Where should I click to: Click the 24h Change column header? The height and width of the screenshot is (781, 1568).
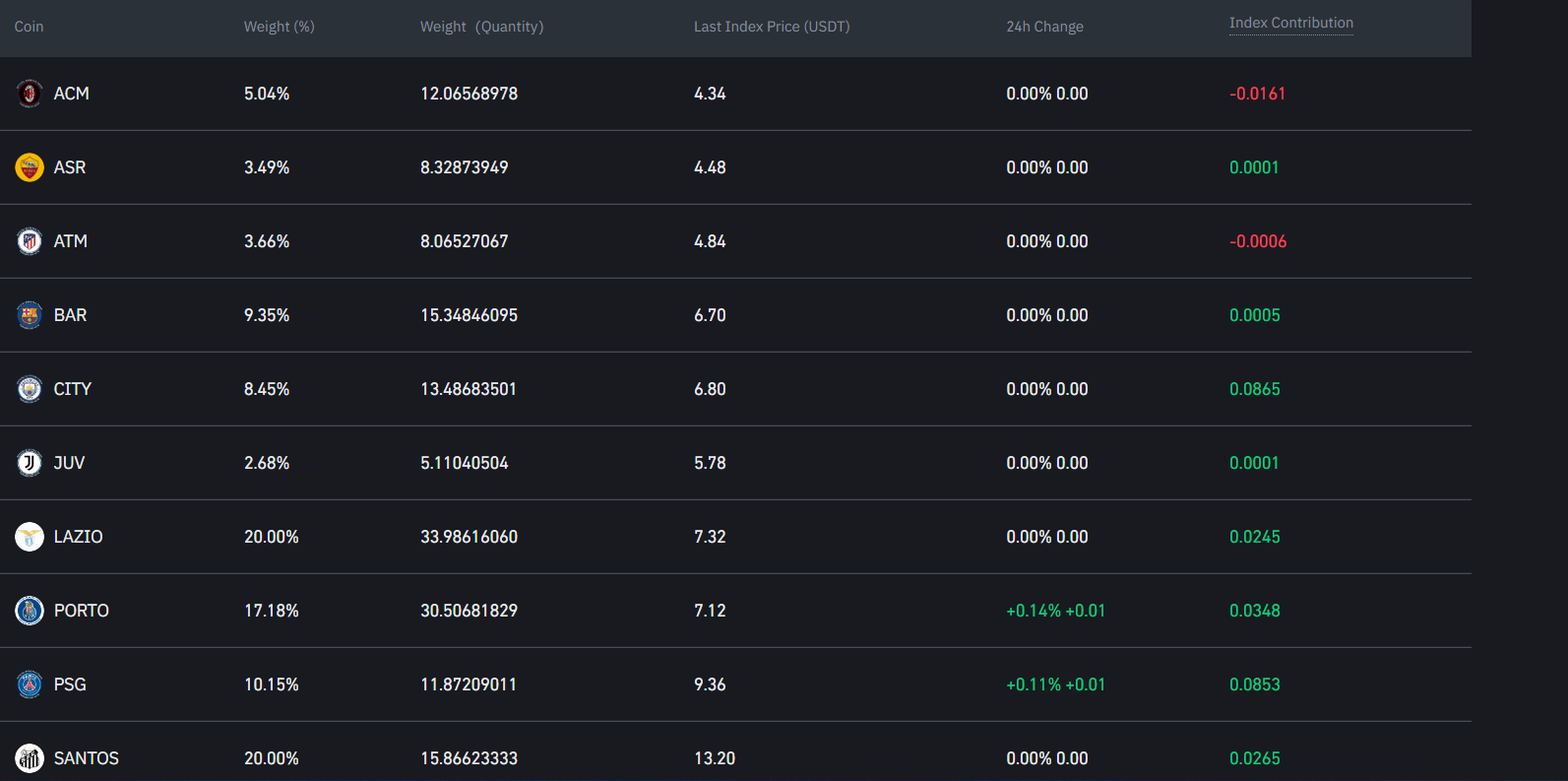coord(1044,27)
